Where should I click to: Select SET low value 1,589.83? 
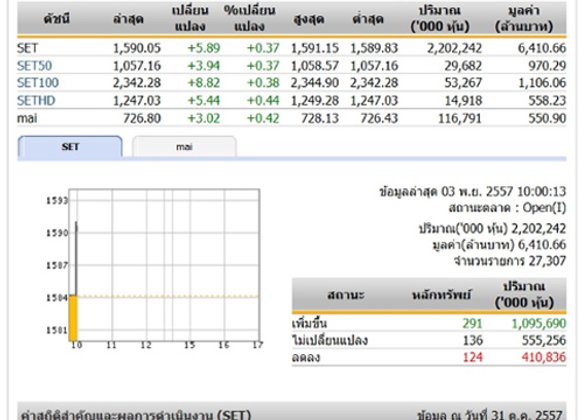(x=374, y=48)
